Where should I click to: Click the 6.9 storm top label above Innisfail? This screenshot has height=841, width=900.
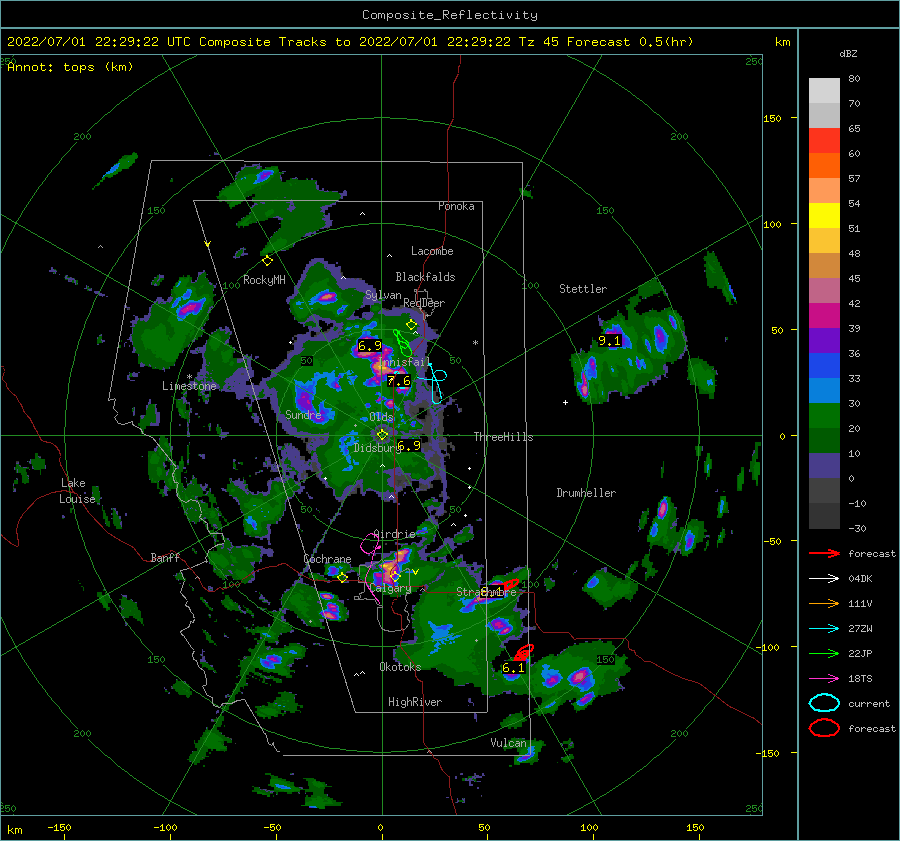point(370,346)
